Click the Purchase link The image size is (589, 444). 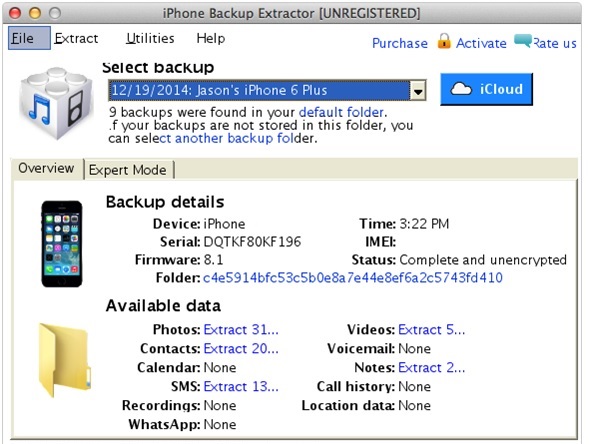coord(400,43)
